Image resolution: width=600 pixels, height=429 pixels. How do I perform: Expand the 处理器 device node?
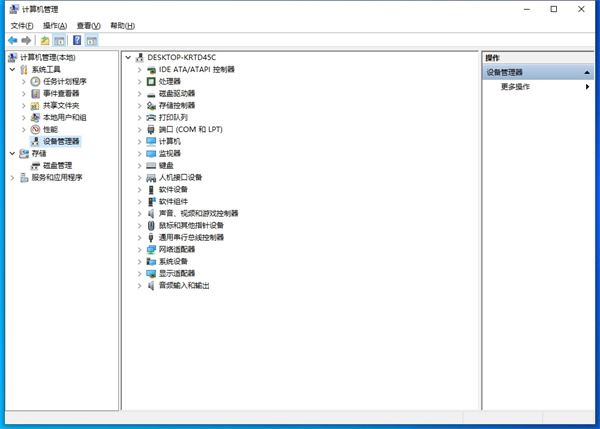coord(139,81)
